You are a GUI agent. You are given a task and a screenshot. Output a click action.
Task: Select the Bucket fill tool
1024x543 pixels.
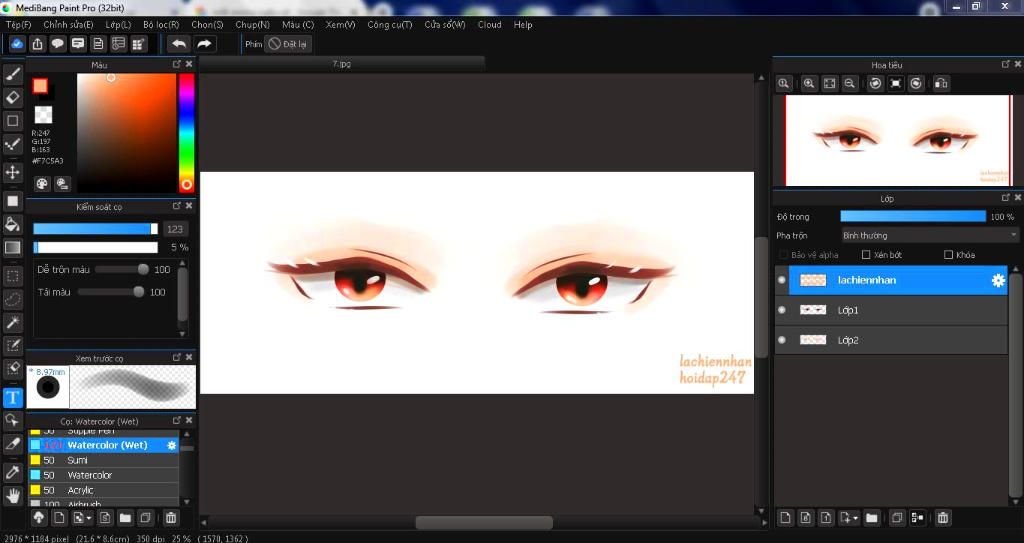[x=12, y=224]
